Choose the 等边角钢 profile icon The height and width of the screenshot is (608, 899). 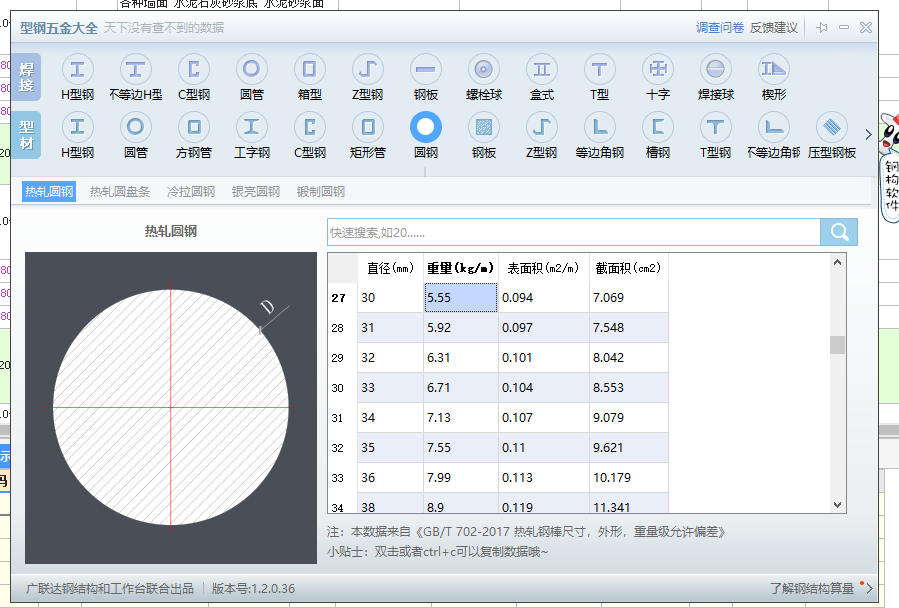600,128
